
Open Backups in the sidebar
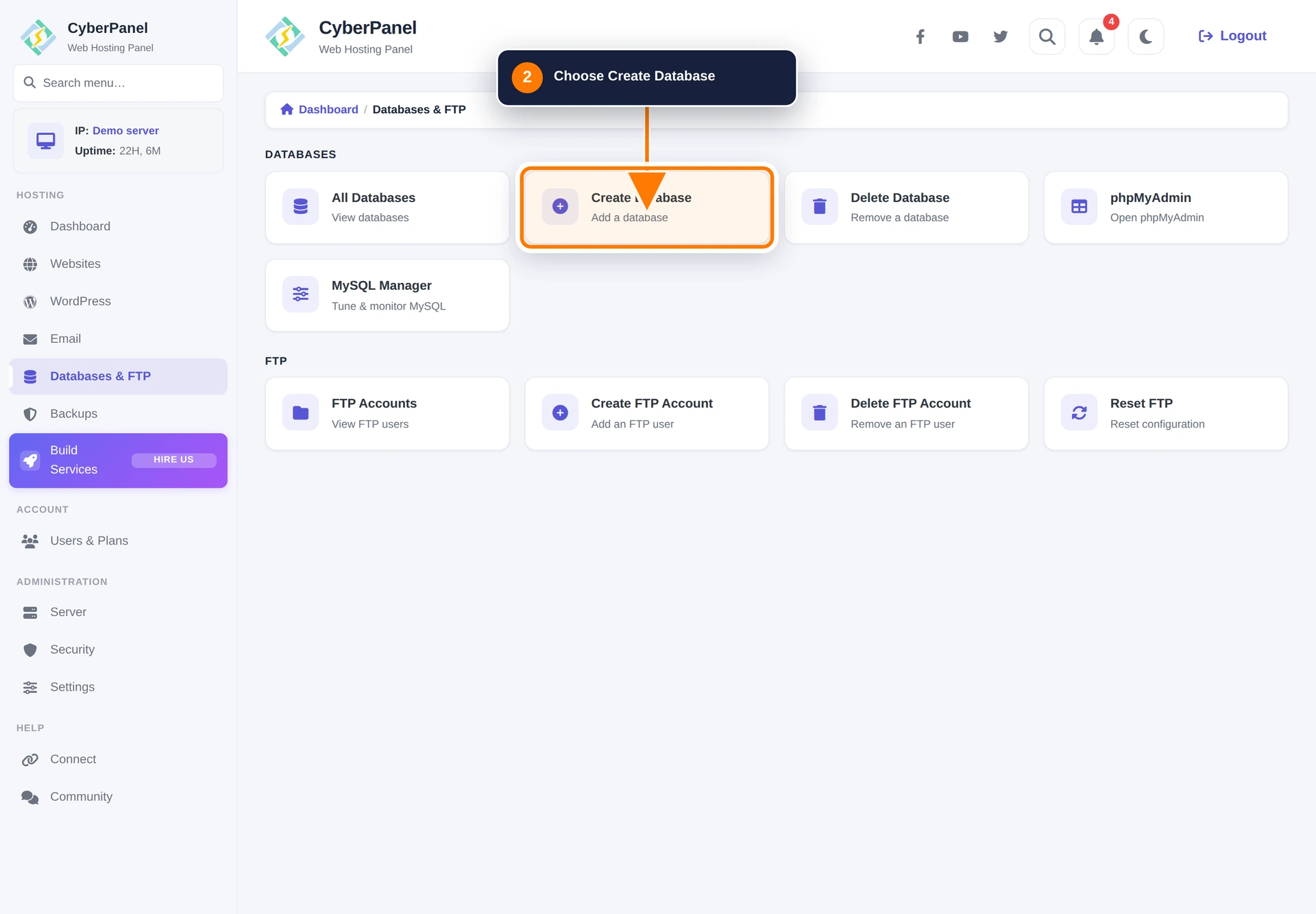[x=119, y=414]
